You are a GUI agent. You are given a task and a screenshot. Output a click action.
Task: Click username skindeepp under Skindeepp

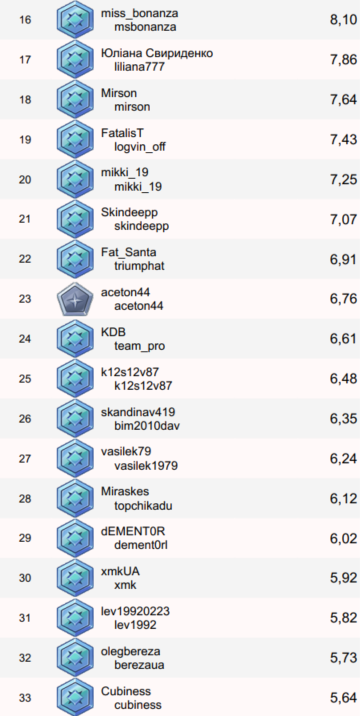(x=141, y=226)
